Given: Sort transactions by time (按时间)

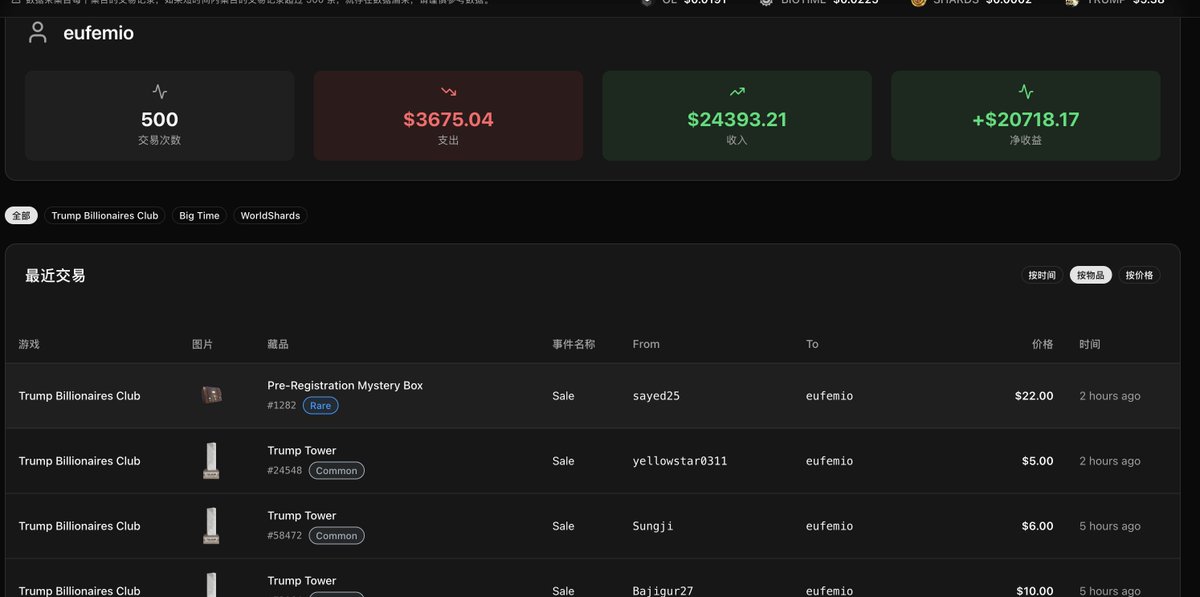Looking at the screenshot, I should click(x=1042, y=275).
